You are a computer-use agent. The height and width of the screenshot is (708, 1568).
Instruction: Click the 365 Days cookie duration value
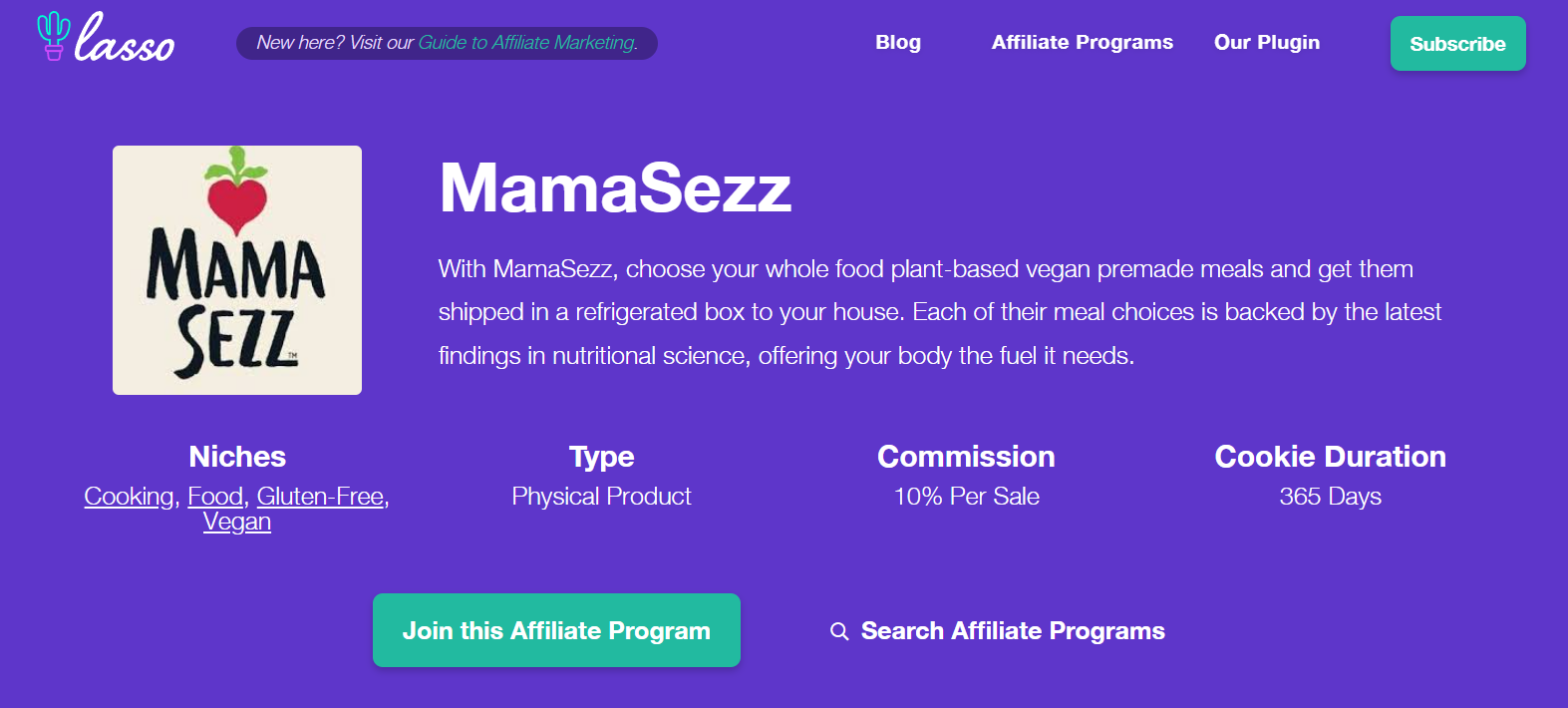point(1330,497)
